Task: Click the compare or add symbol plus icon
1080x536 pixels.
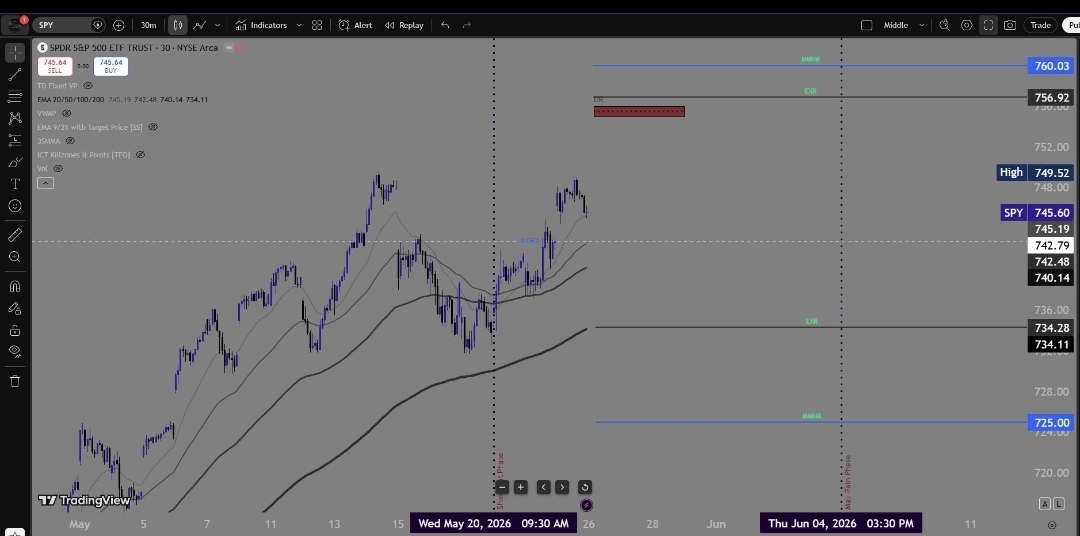Action: (118, 25)
